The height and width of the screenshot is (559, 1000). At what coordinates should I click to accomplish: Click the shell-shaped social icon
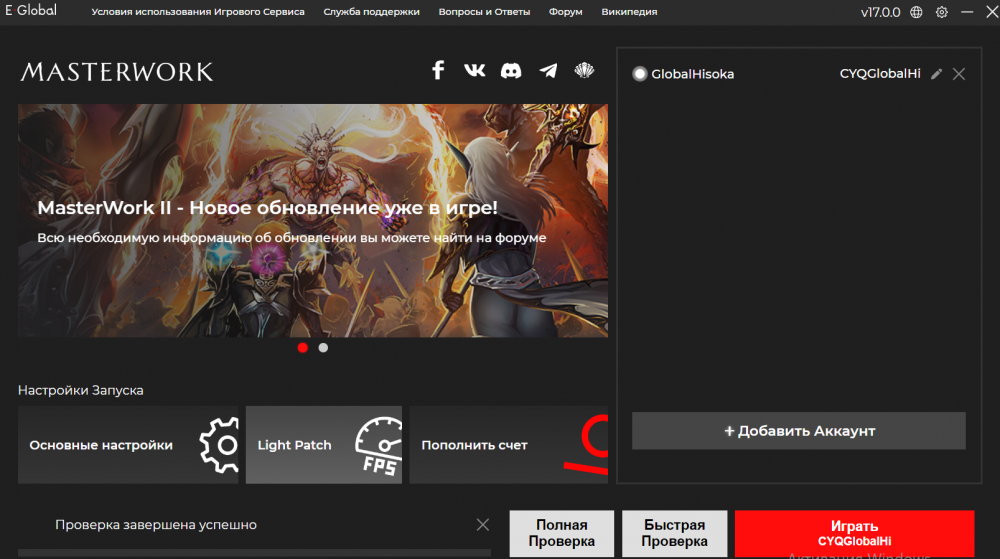coord(584,70)
